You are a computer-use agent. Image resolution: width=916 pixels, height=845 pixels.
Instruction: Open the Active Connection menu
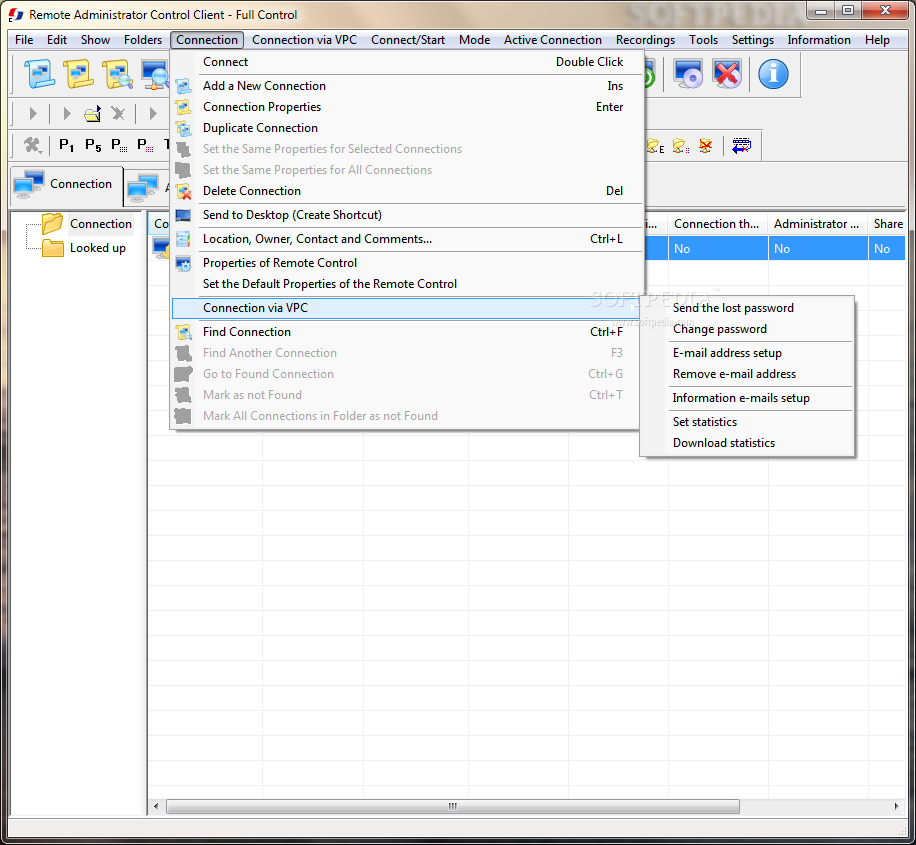553,40
